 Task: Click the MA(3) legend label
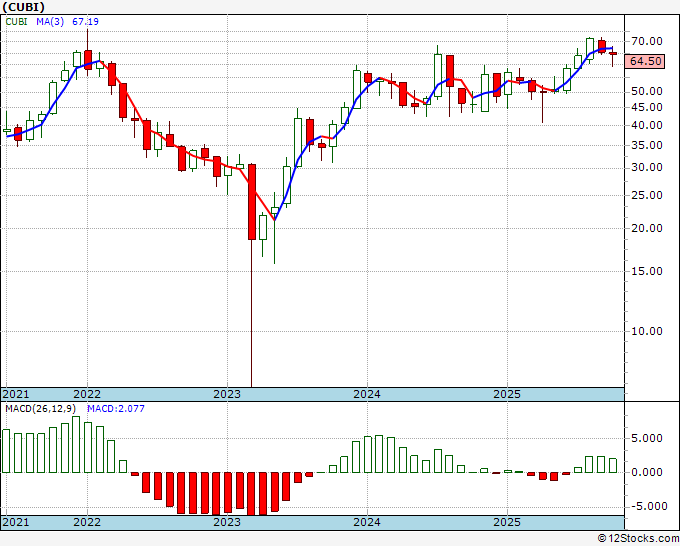tap(50, 21)
